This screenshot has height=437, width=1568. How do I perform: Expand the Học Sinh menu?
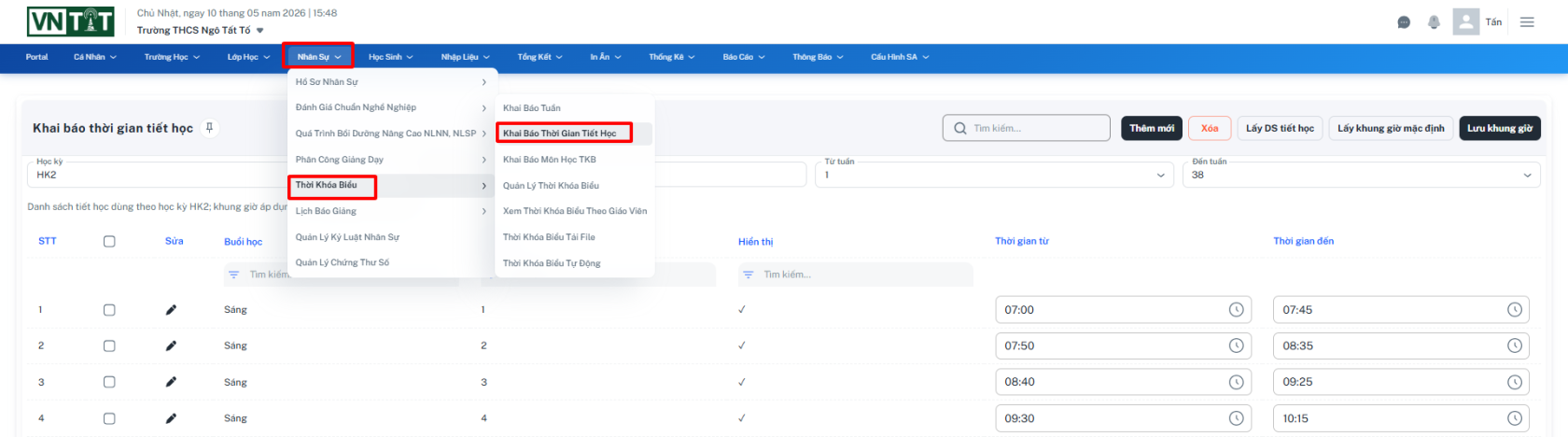tap(390, 57)
